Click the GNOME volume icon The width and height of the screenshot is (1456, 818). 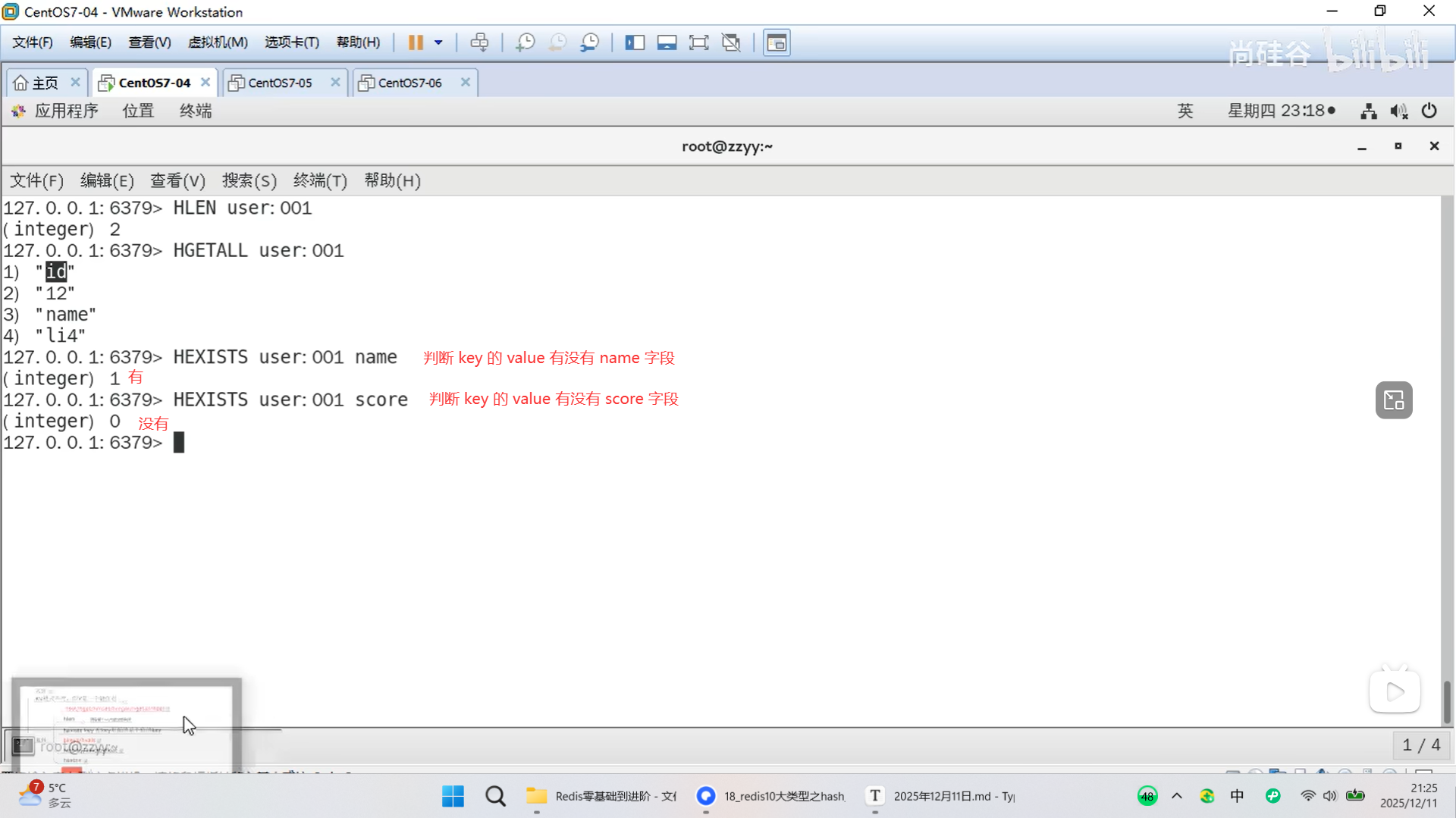tap(1399, 111)
